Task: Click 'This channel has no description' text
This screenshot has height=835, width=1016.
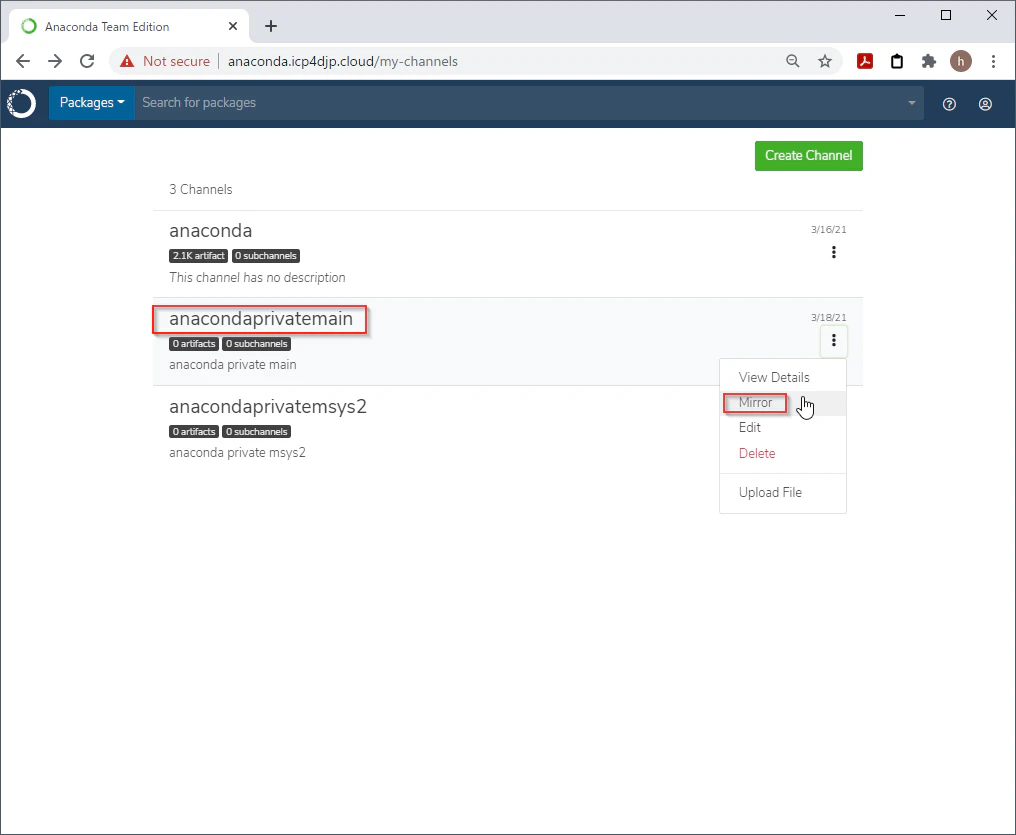Action: [x=257, y=277]
